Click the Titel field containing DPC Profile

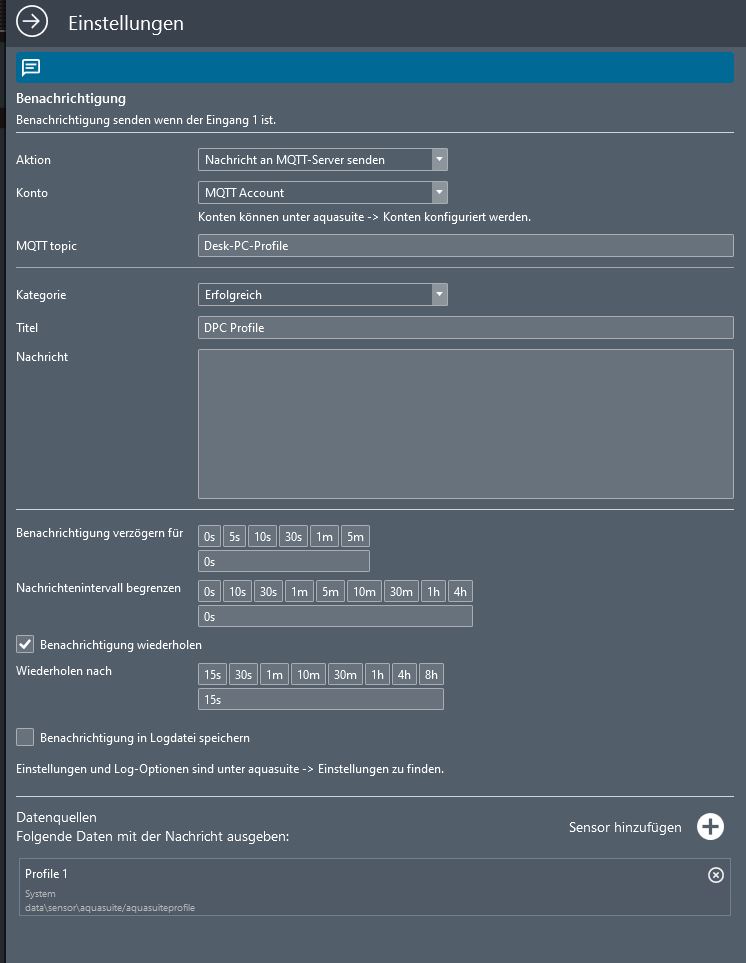[465, 328]
